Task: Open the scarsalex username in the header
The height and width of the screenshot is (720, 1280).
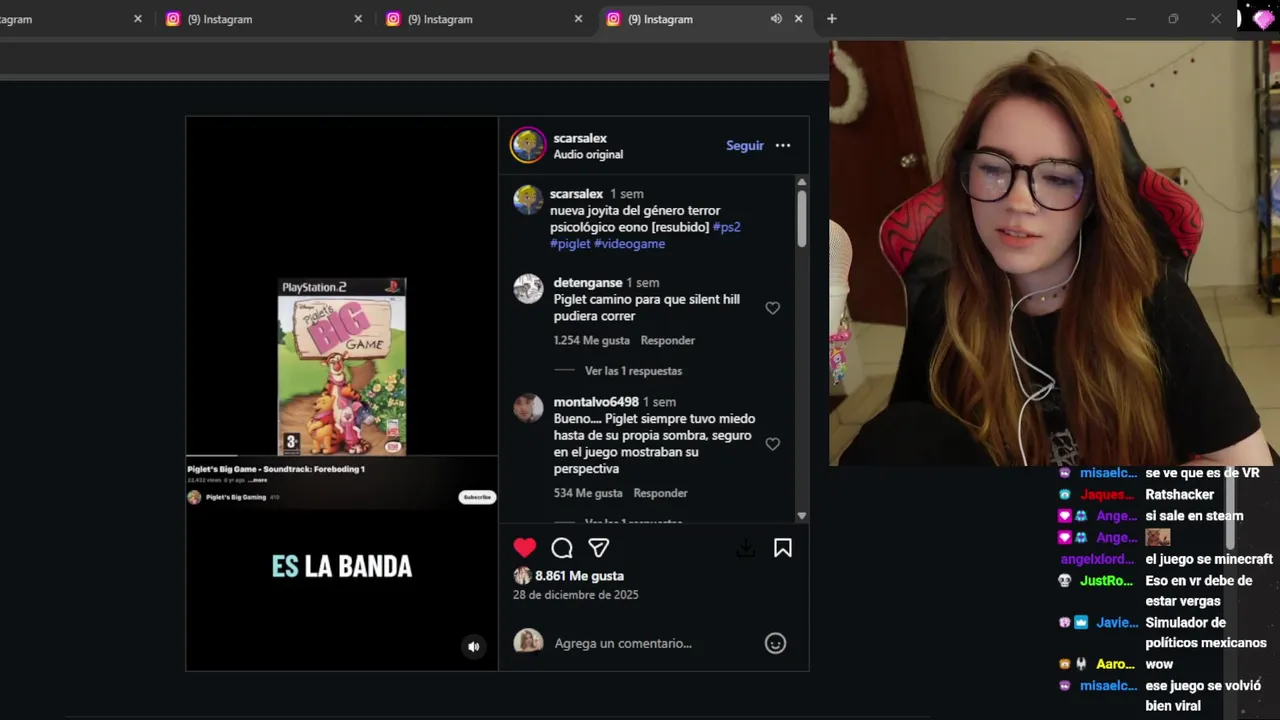Action: (580, 138)
